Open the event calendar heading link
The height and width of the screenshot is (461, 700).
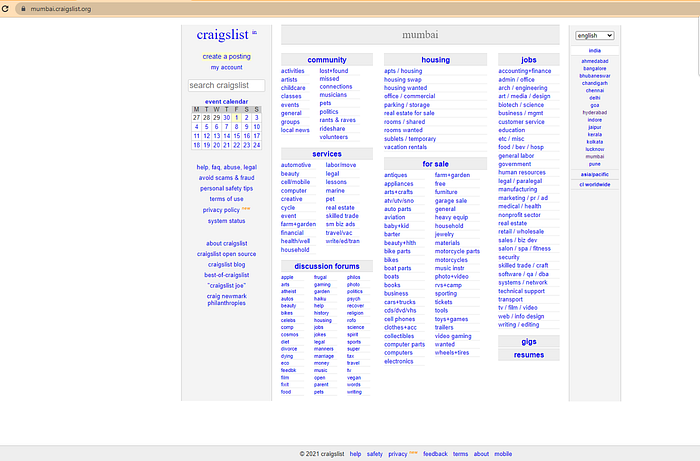pos(226,101)
